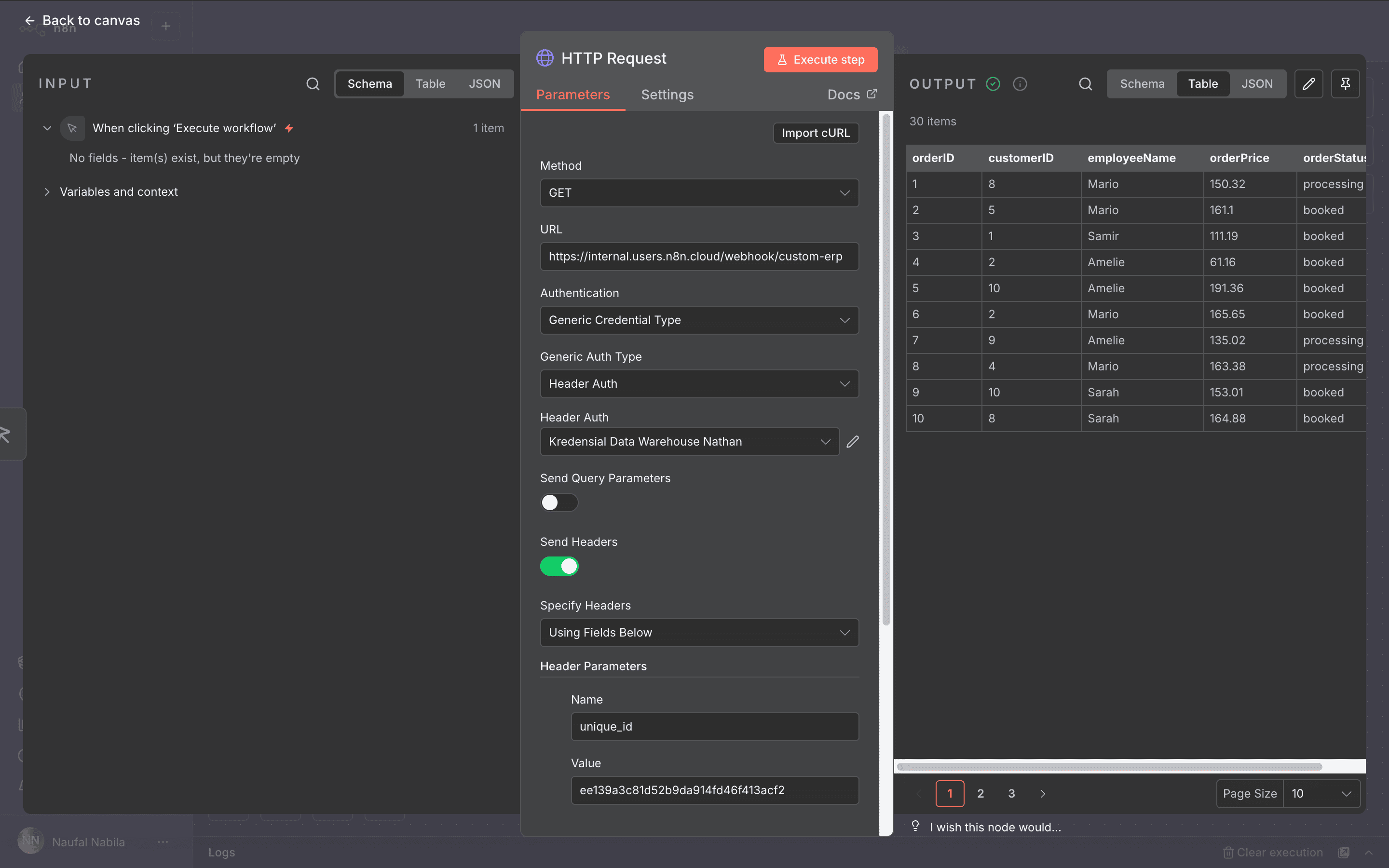The image size is (1389, 868).
Task: Click the URL input field
Action: click(x=699, y=257)
